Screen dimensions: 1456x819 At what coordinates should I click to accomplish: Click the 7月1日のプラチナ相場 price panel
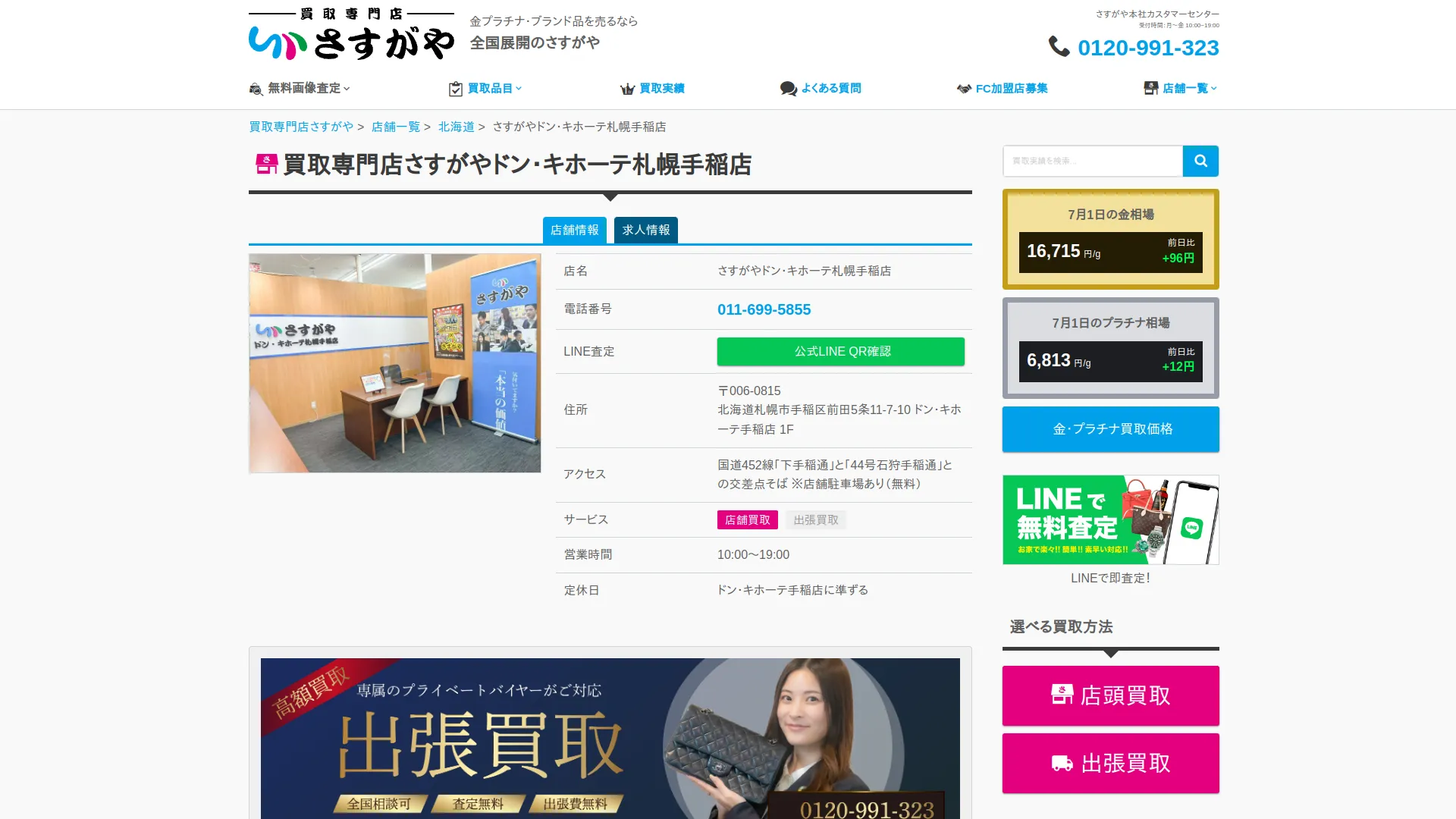(1110, 348)
